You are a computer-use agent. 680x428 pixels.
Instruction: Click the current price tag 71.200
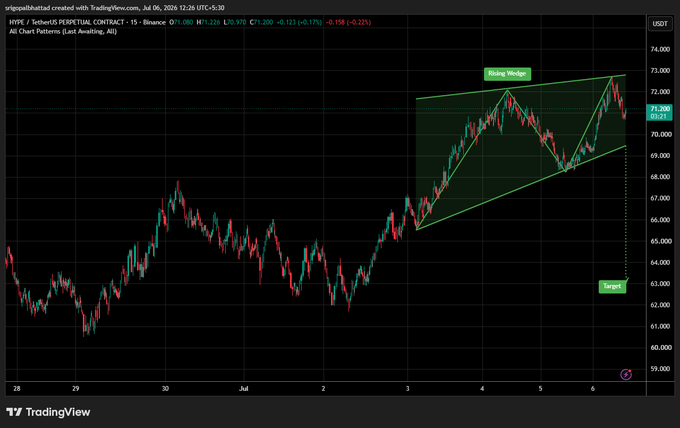tap(660, 112)
